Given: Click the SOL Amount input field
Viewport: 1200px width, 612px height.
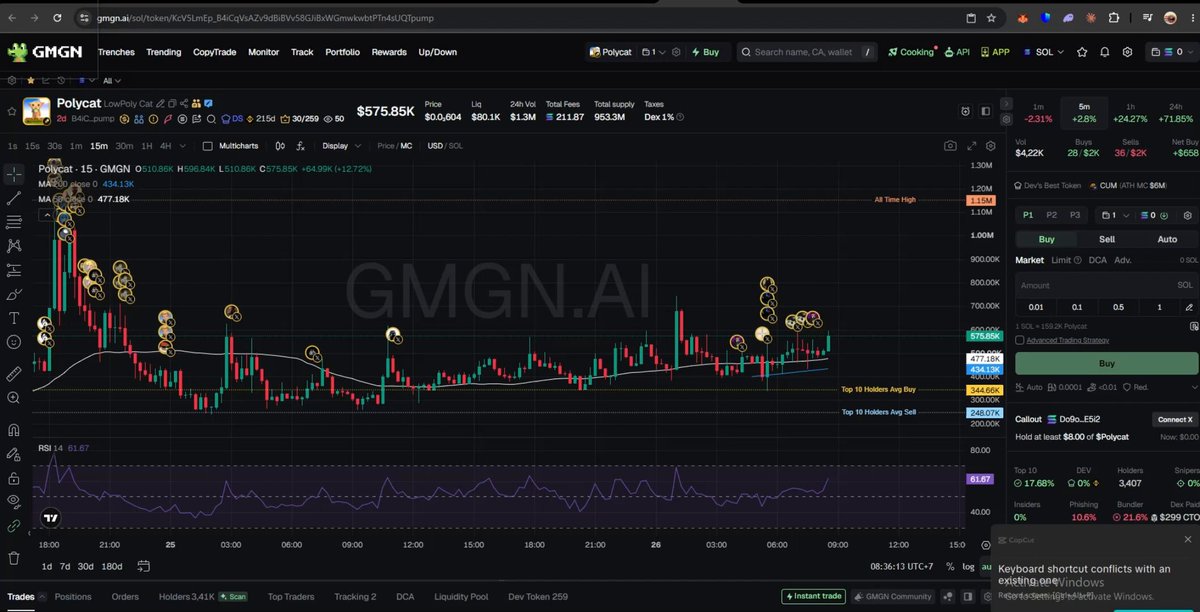Looking at the screenshot, I should pyautogui.click(x=1106, y=285).
